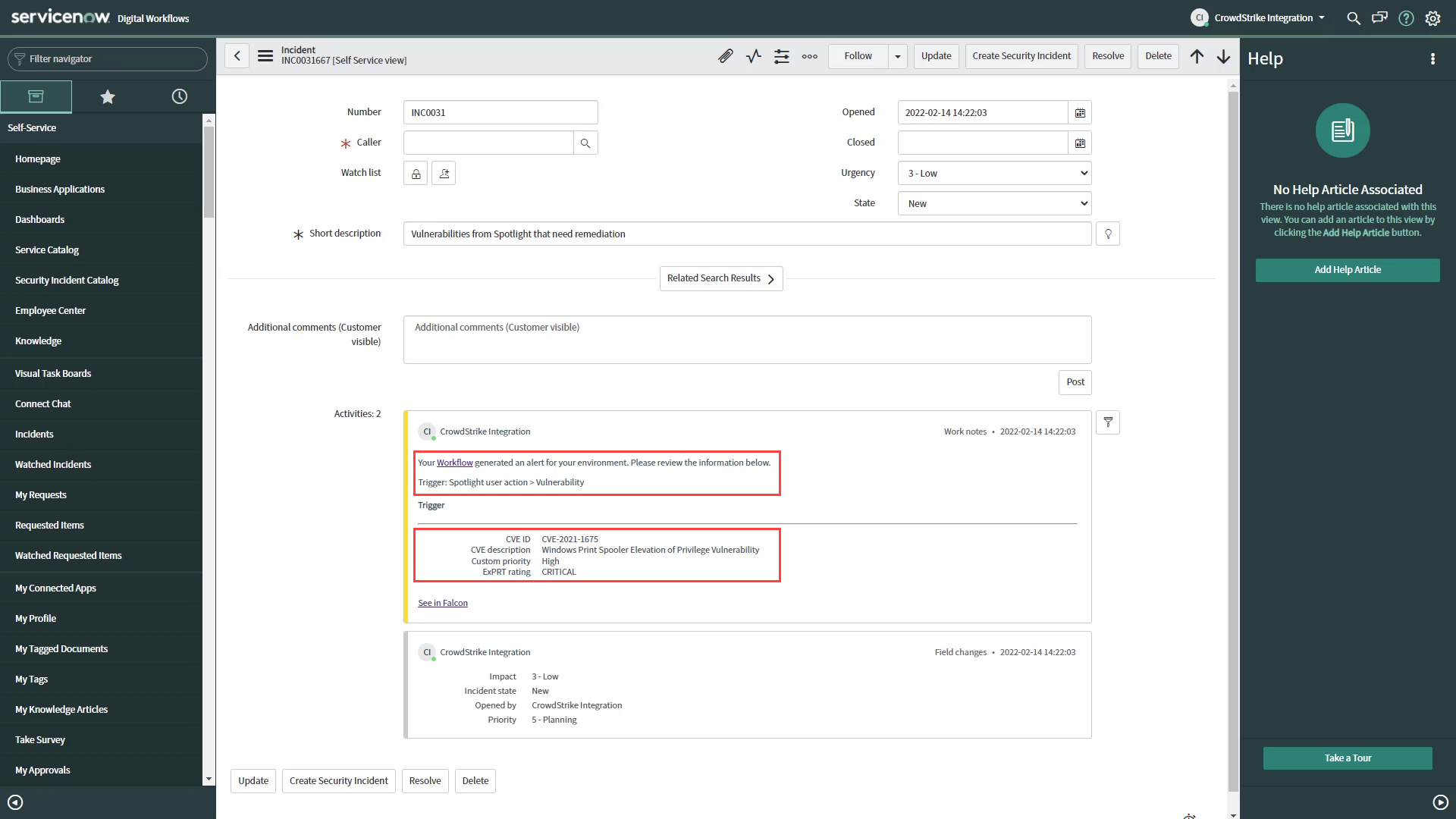Screen dimensions: 1456x819
Task: Add me to the Watch list icon
Action: pos(444,174)
